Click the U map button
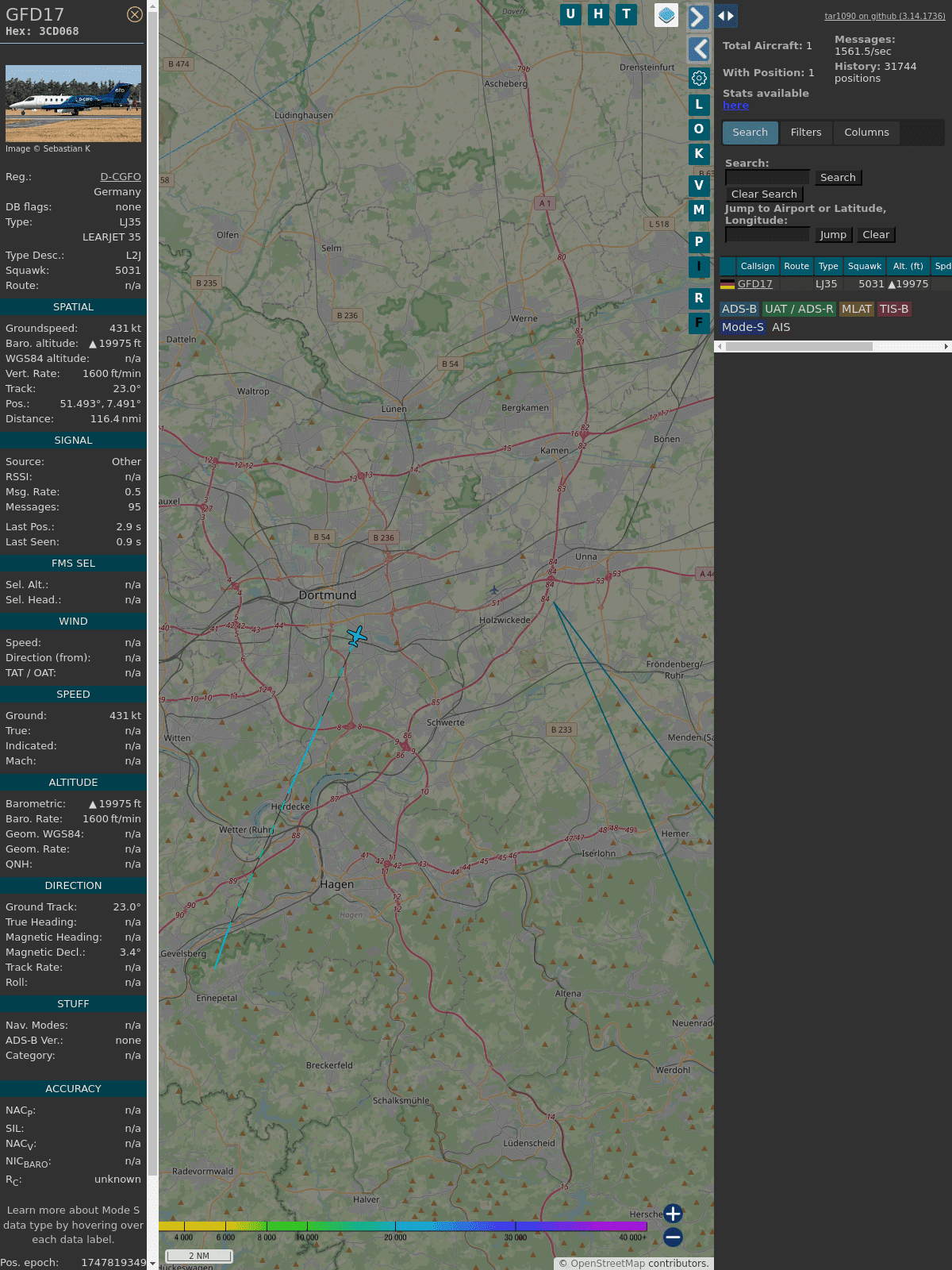This screenshot has width=952, height=1270. point(570,14)
